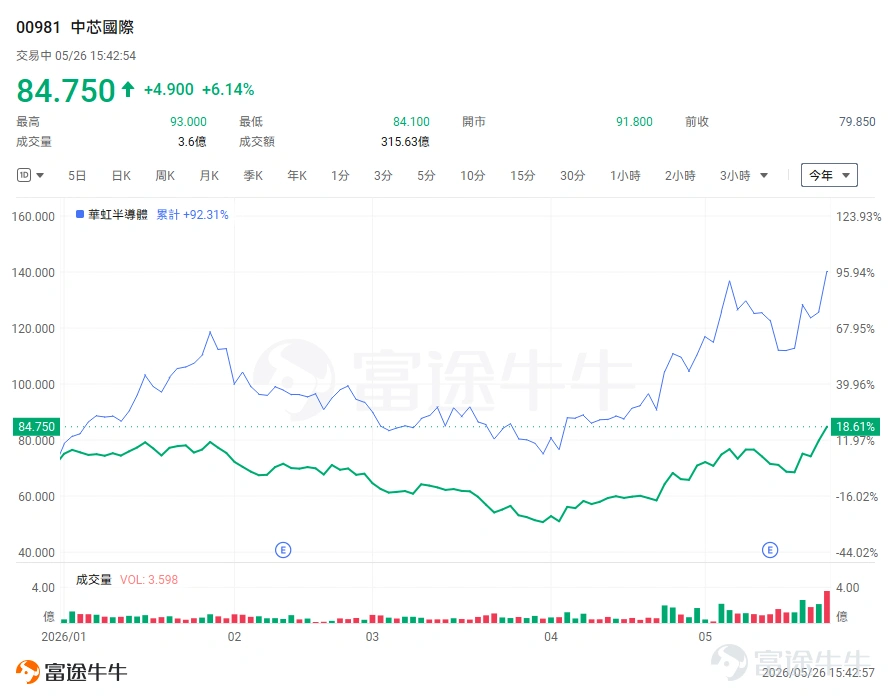The height and width of the screenshot is (699, 891).
Task: Select the 30分 minute interval
Action: 572,176
